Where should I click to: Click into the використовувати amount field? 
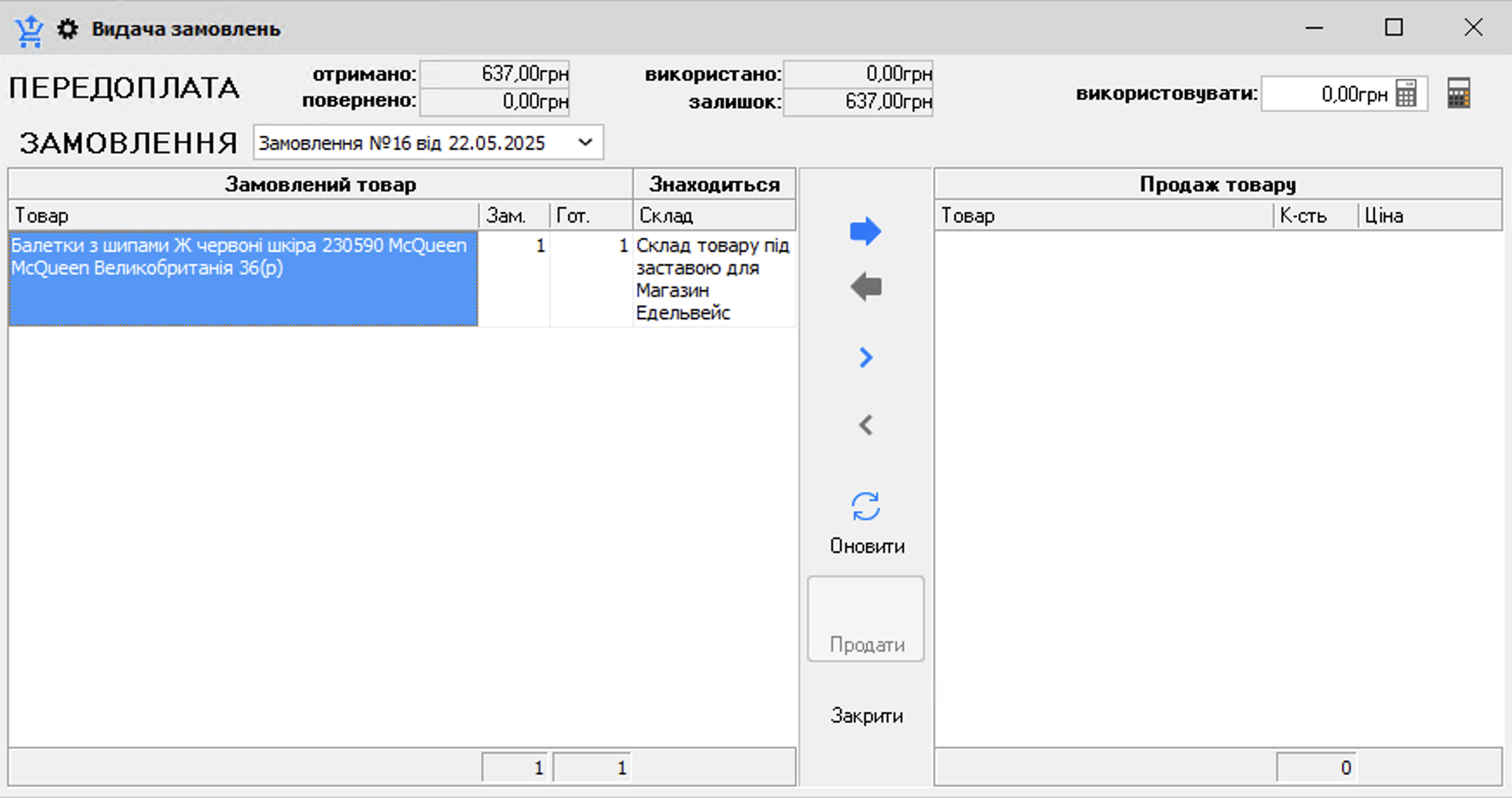(x=1327, y=94)
